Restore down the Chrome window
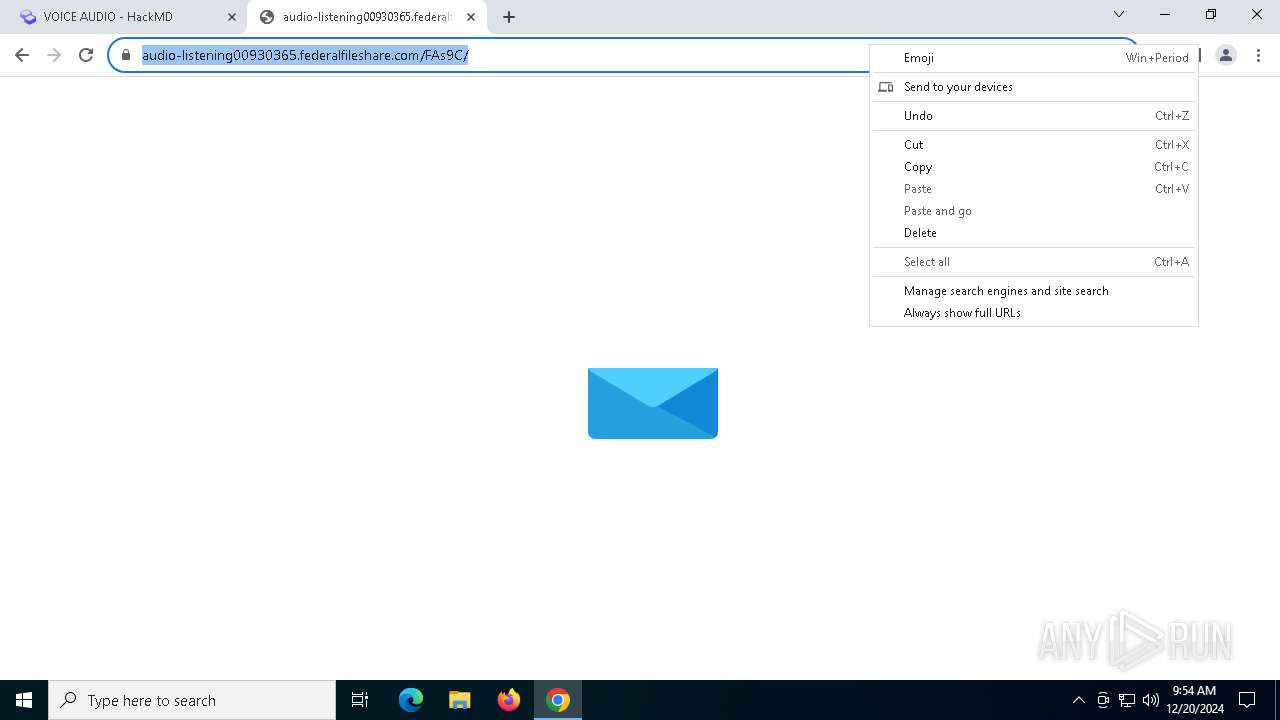Screen dimensions: 1280x720 (x=1211, y=14)
